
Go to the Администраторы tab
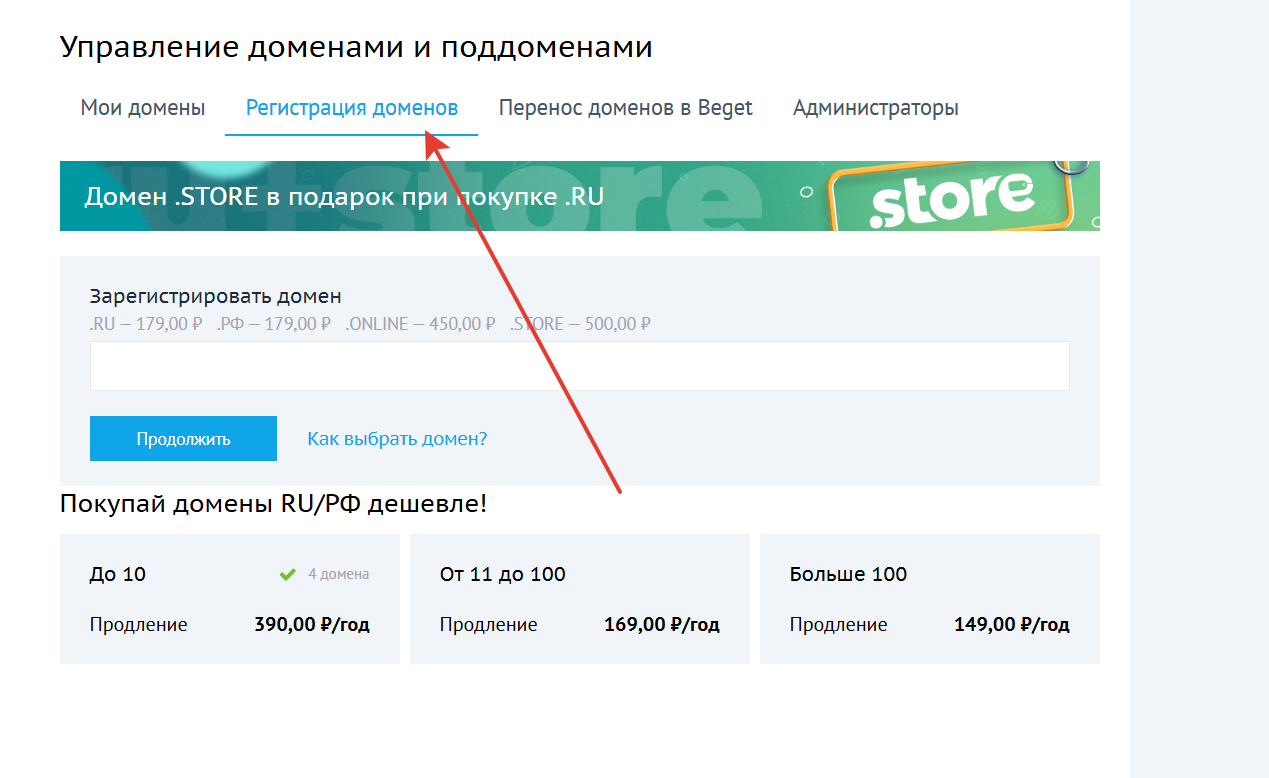(x=875, y=108)
